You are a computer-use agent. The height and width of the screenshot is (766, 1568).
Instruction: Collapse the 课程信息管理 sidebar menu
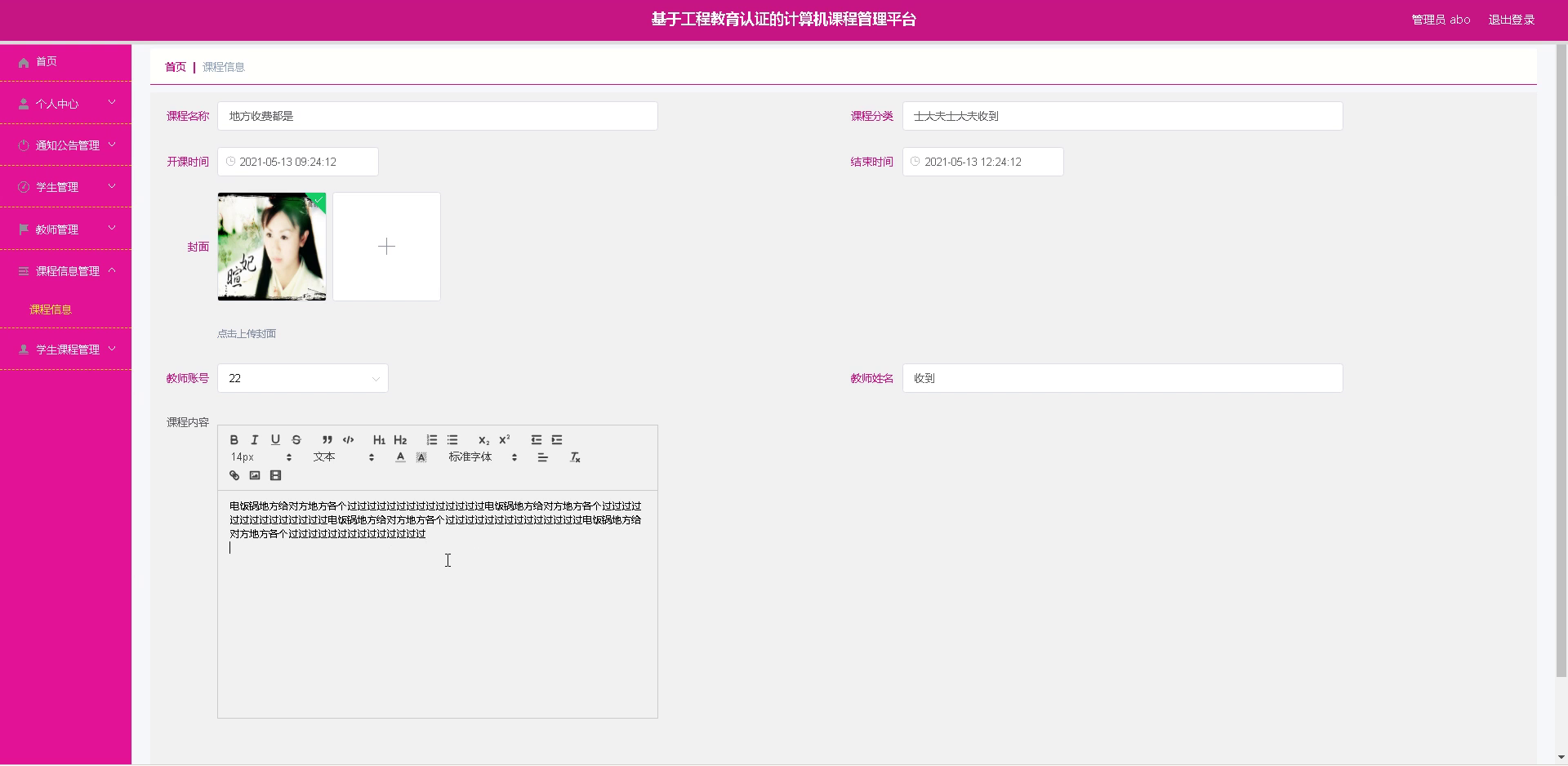coord(65,270)
